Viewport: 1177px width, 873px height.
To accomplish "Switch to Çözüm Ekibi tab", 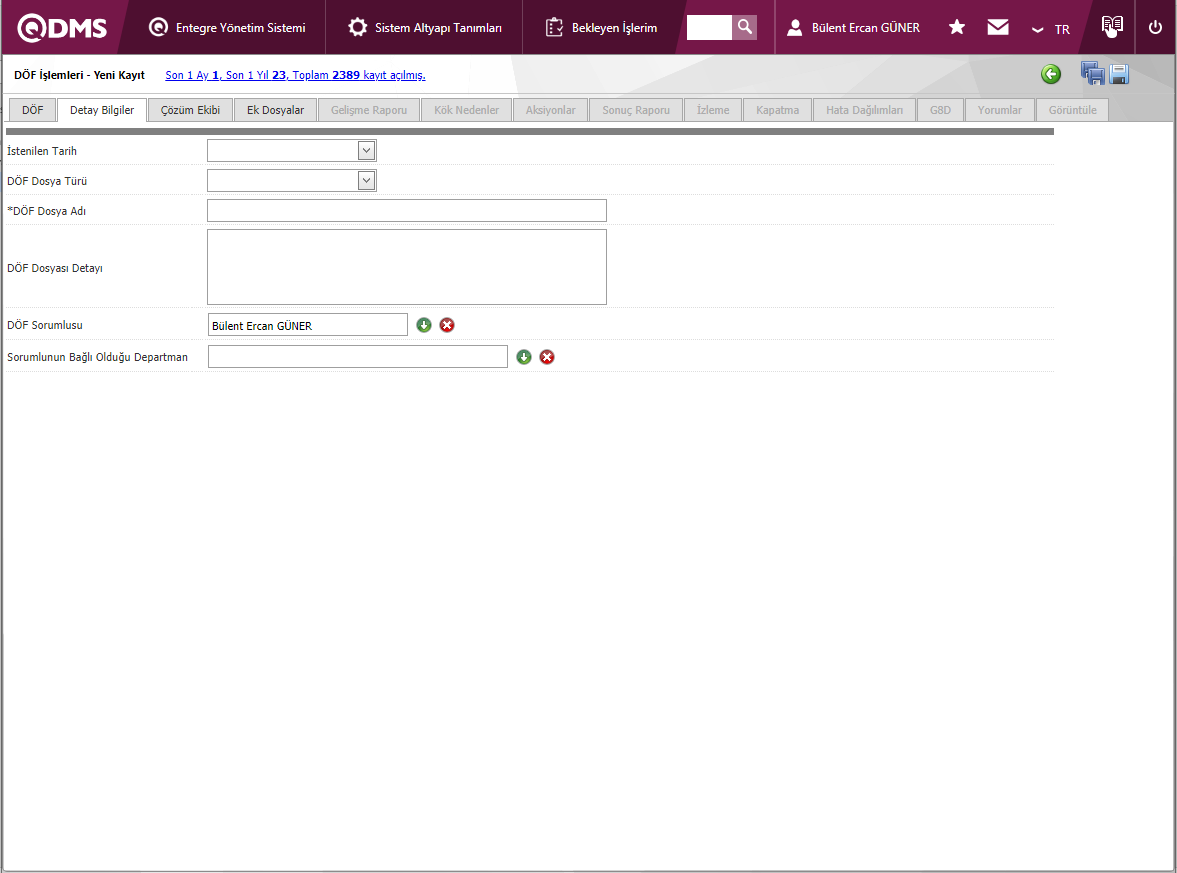I will pyautogui.click(x=191, y=110).
